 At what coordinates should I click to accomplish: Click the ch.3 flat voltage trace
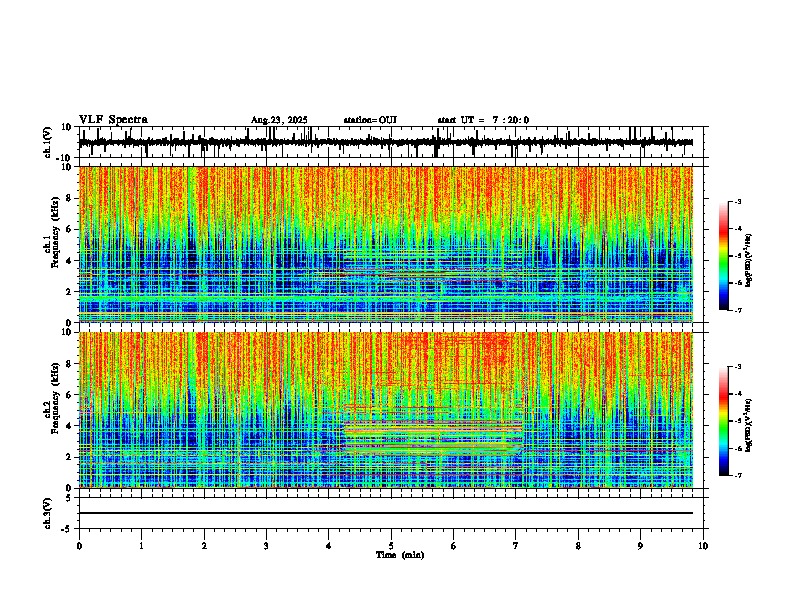point(386,513)
